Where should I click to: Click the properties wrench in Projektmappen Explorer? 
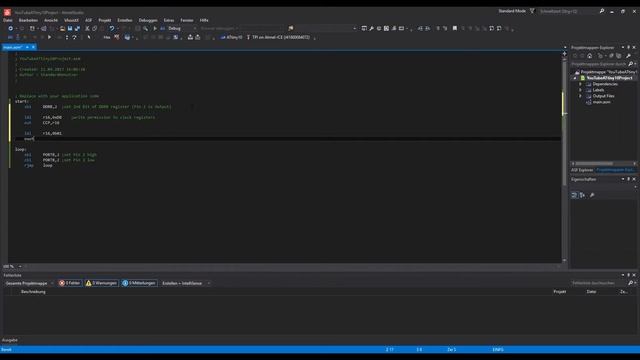pos(628,56)
